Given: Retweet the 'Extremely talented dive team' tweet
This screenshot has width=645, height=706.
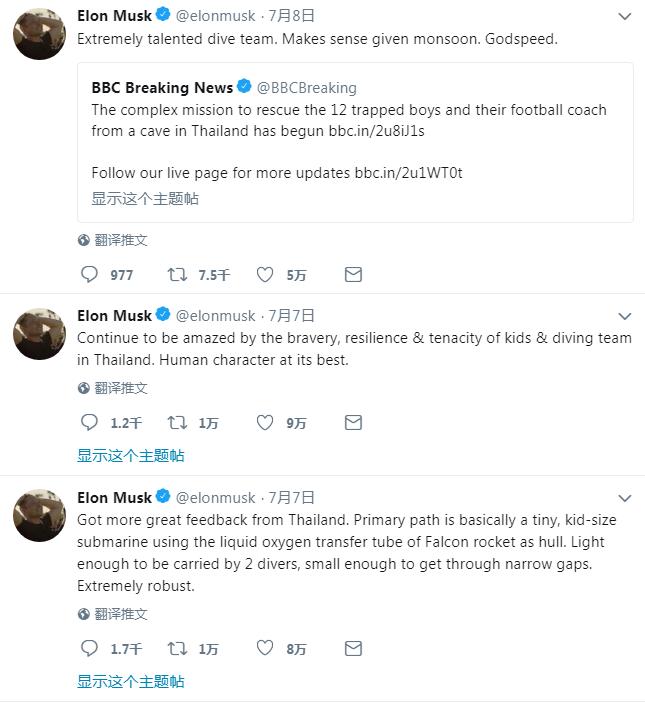Looking at the screenshot, I should click(177, 274).
